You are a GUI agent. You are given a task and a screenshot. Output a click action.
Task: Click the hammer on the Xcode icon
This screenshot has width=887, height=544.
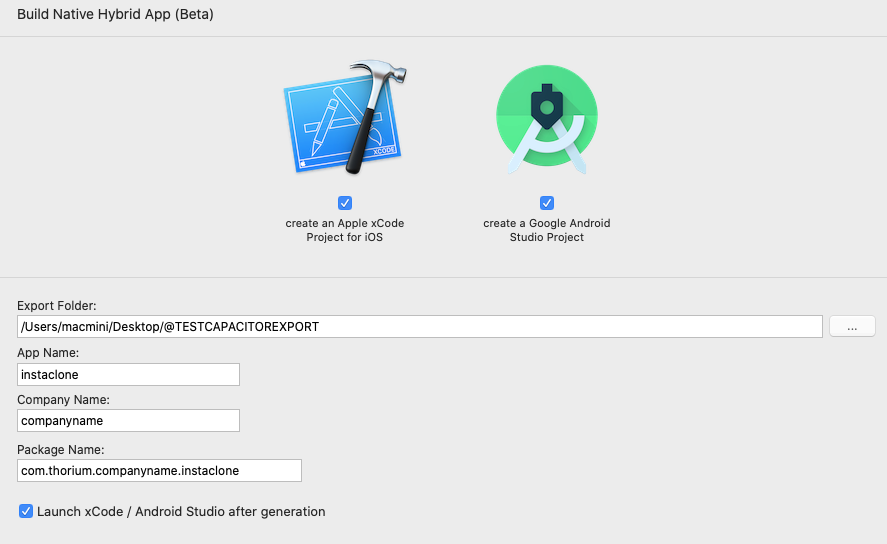[x=379, y=100]
